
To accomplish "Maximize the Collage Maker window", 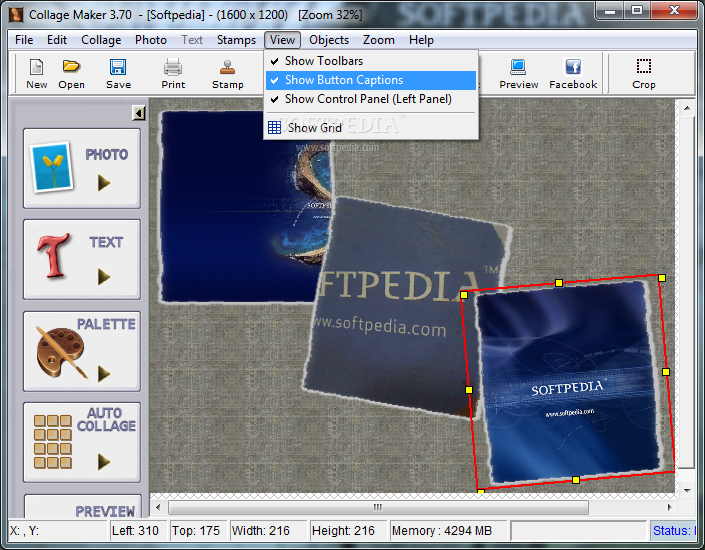I will tap(637, 10).
